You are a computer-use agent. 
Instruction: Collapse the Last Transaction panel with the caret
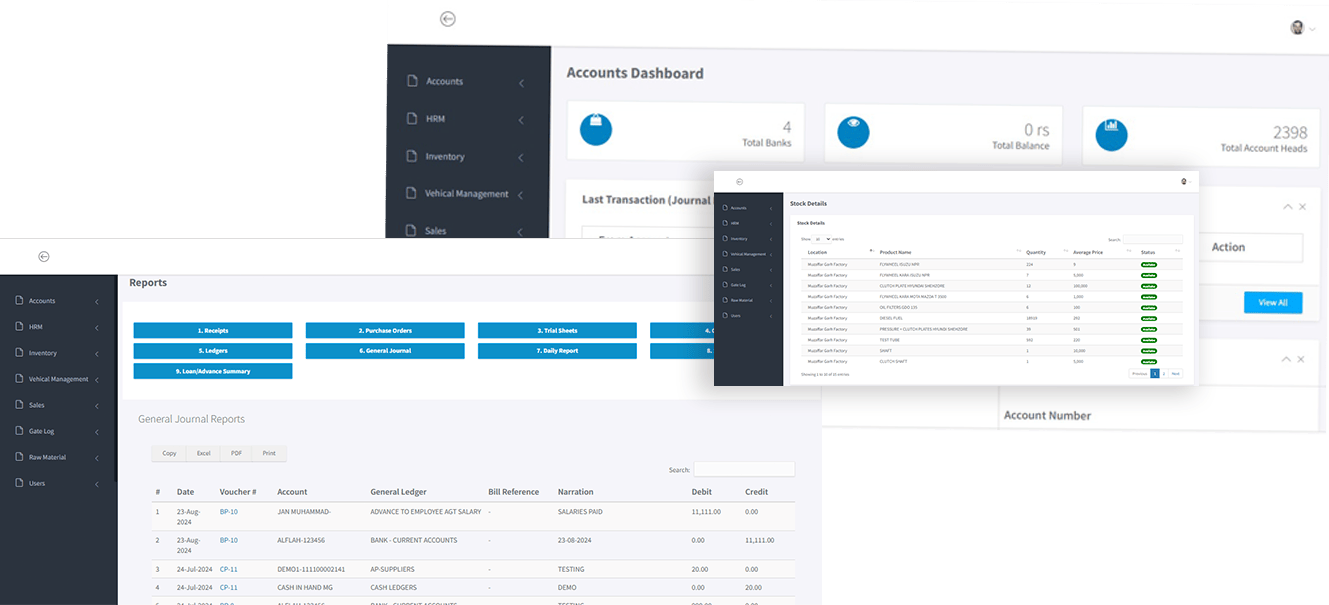[x=1288, y=206]
